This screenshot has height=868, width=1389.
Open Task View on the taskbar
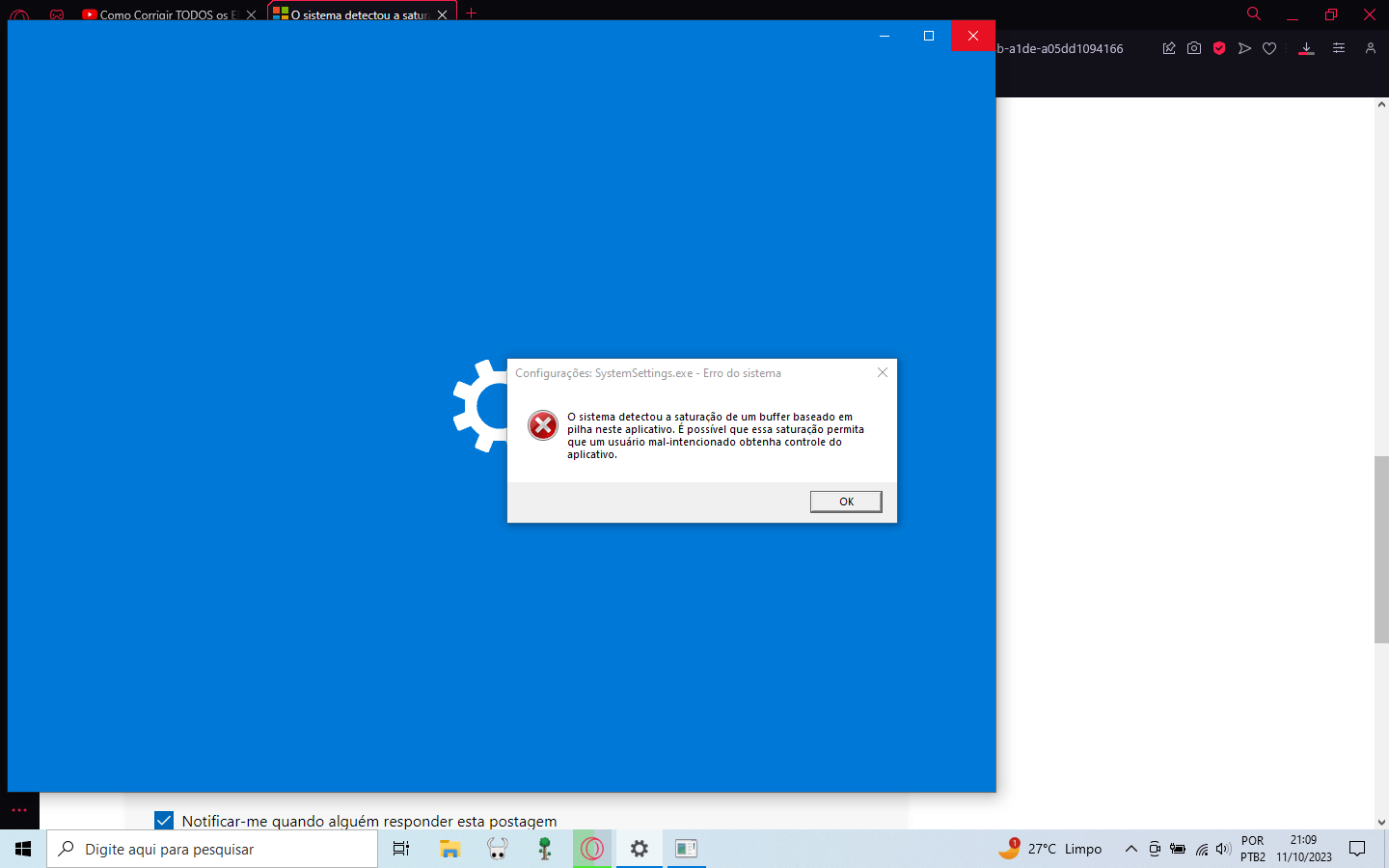(x=401, y=849)
